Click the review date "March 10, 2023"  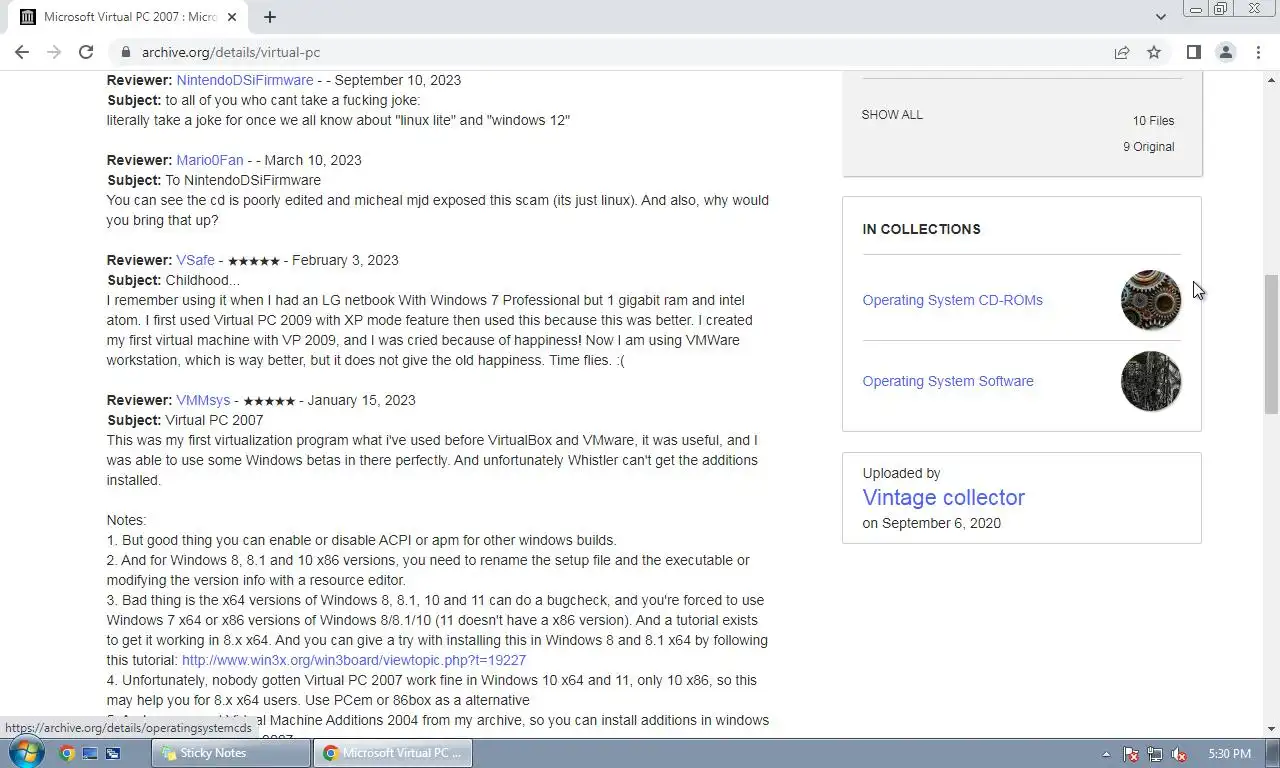[313, 160]
